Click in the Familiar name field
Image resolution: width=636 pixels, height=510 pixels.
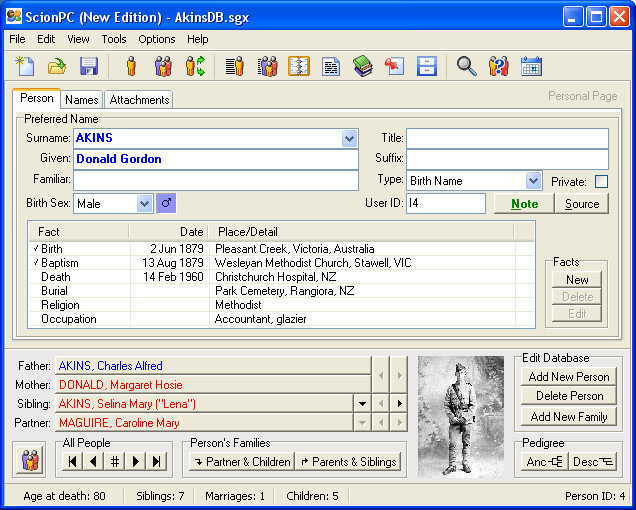pyautogui.click(x=216, y=180)
